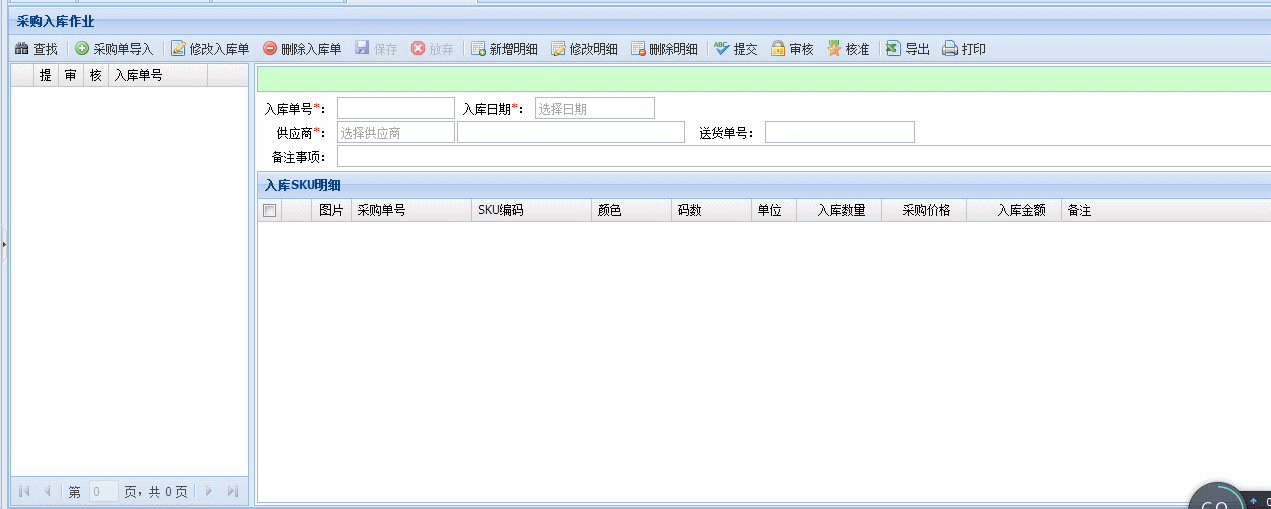
Task: Click 新增明细 add detail icon
Action: [478, 49]
